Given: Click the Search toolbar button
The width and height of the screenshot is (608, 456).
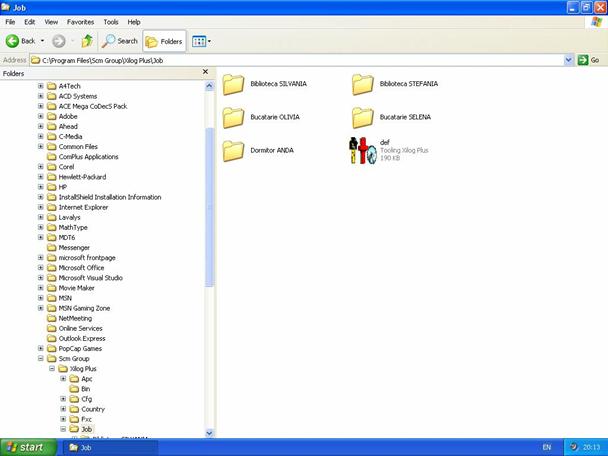Looking at the screenshot, I should (x=119, y=41).
